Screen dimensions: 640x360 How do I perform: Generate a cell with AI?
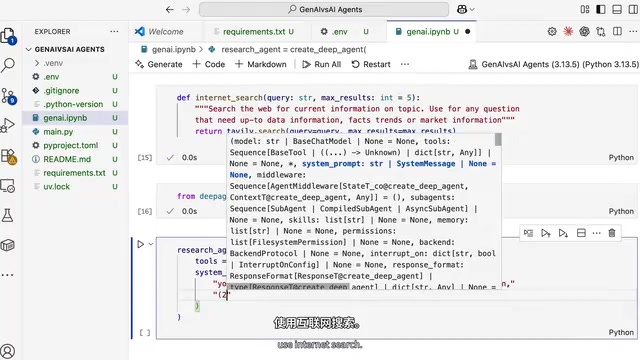pyautogui.click(x=159, y=64)
